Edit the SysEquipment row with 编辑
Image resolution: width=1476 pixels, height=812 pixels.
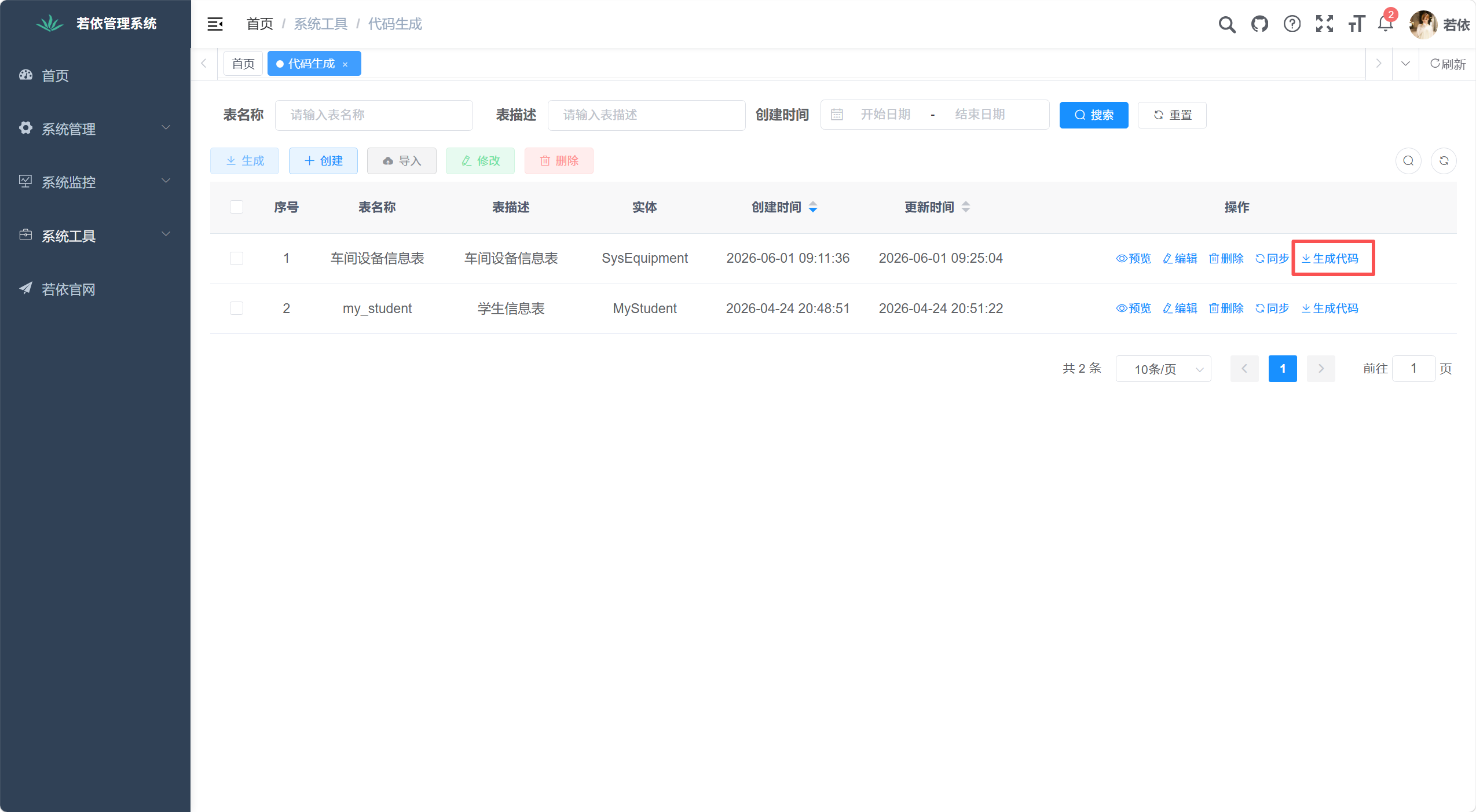1180,259
